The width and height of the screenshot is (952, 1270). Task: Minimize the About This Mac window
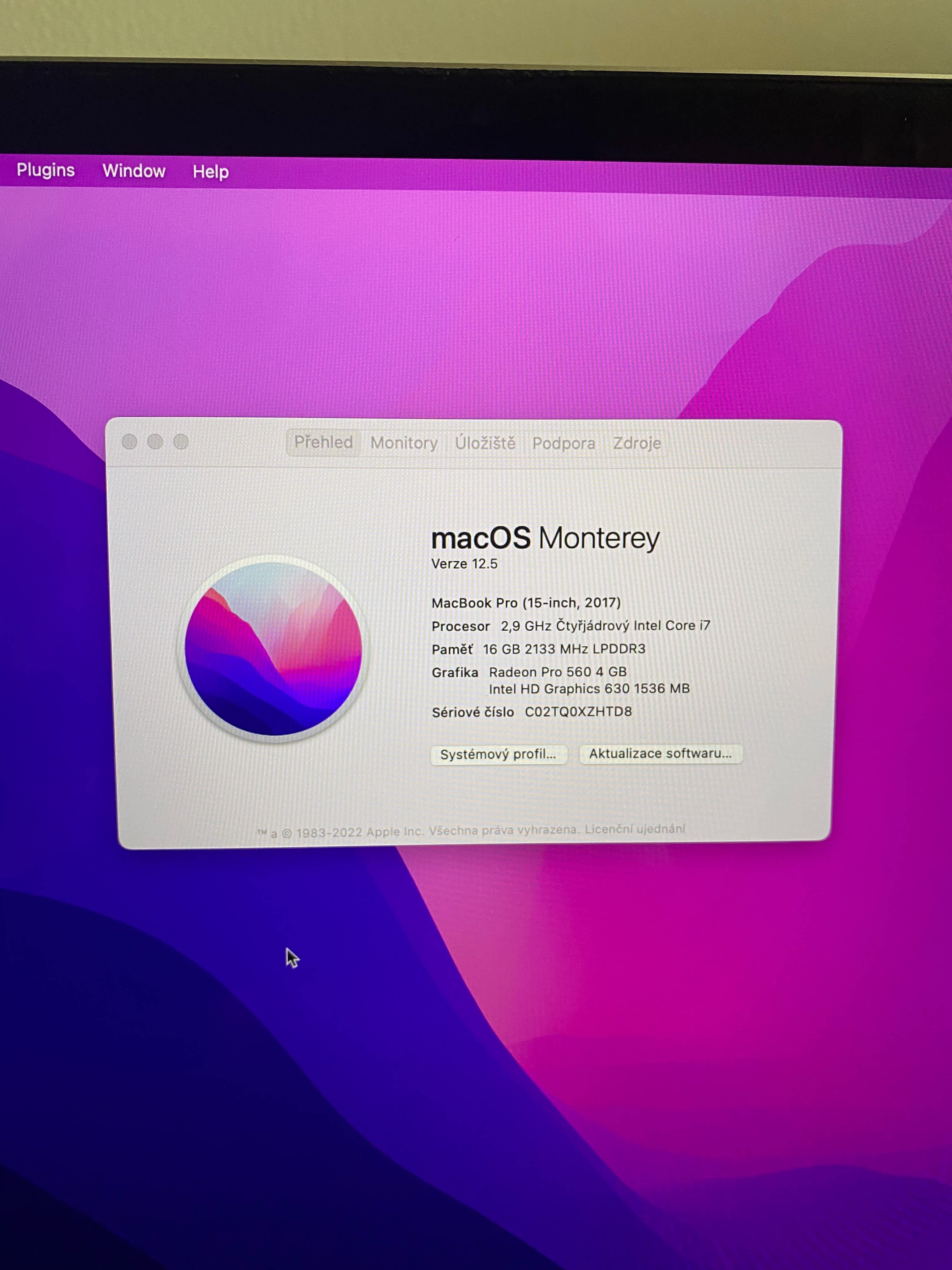[x=155, y=442]
